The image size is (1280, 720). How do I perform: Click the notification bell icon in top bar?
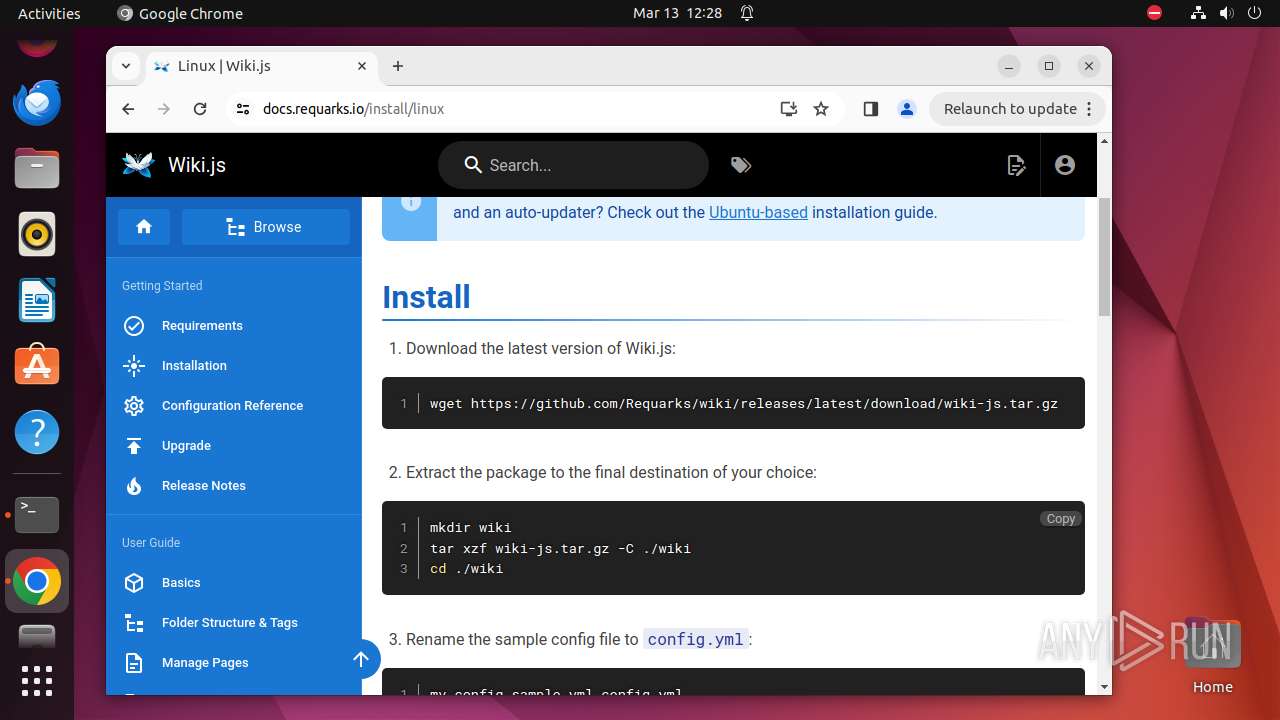pyautogui.click(x=747, y=13)
